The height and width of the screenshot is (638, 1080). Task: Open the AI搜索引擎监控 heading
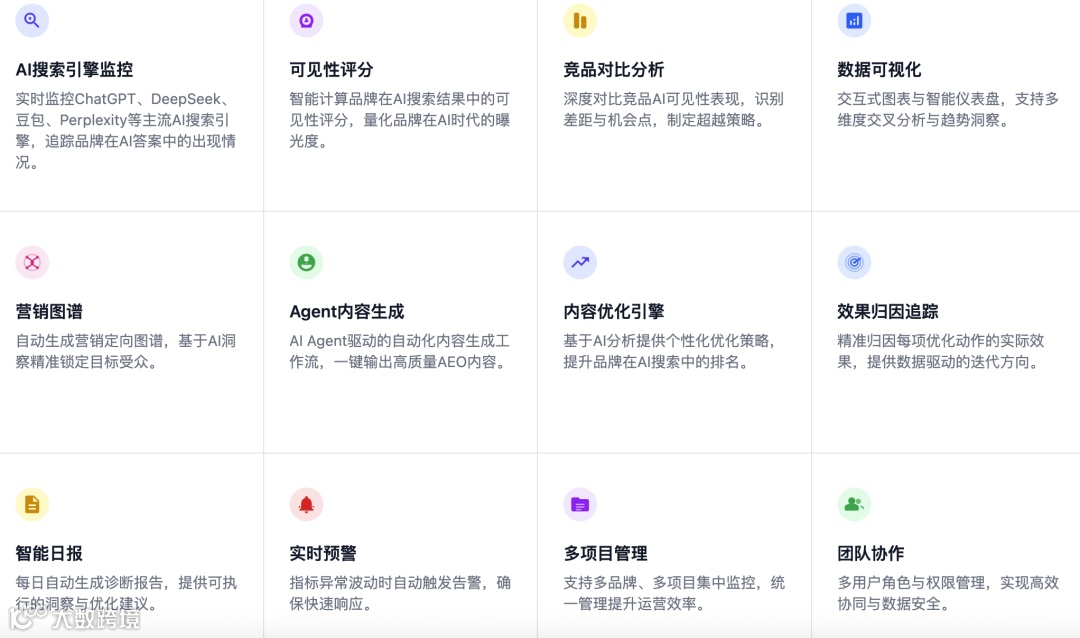74,70
